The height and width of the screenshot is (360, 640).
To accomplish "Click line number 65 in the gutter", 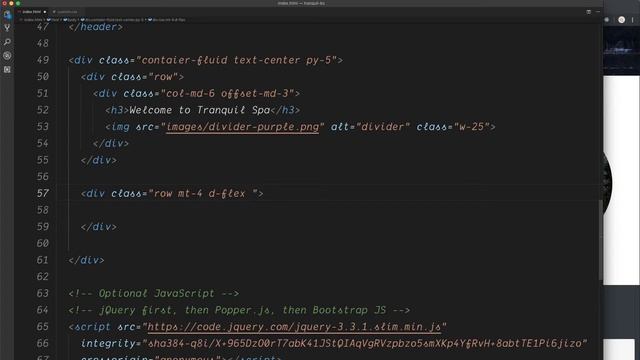I will pyautogui.click(x=42, y=327).
